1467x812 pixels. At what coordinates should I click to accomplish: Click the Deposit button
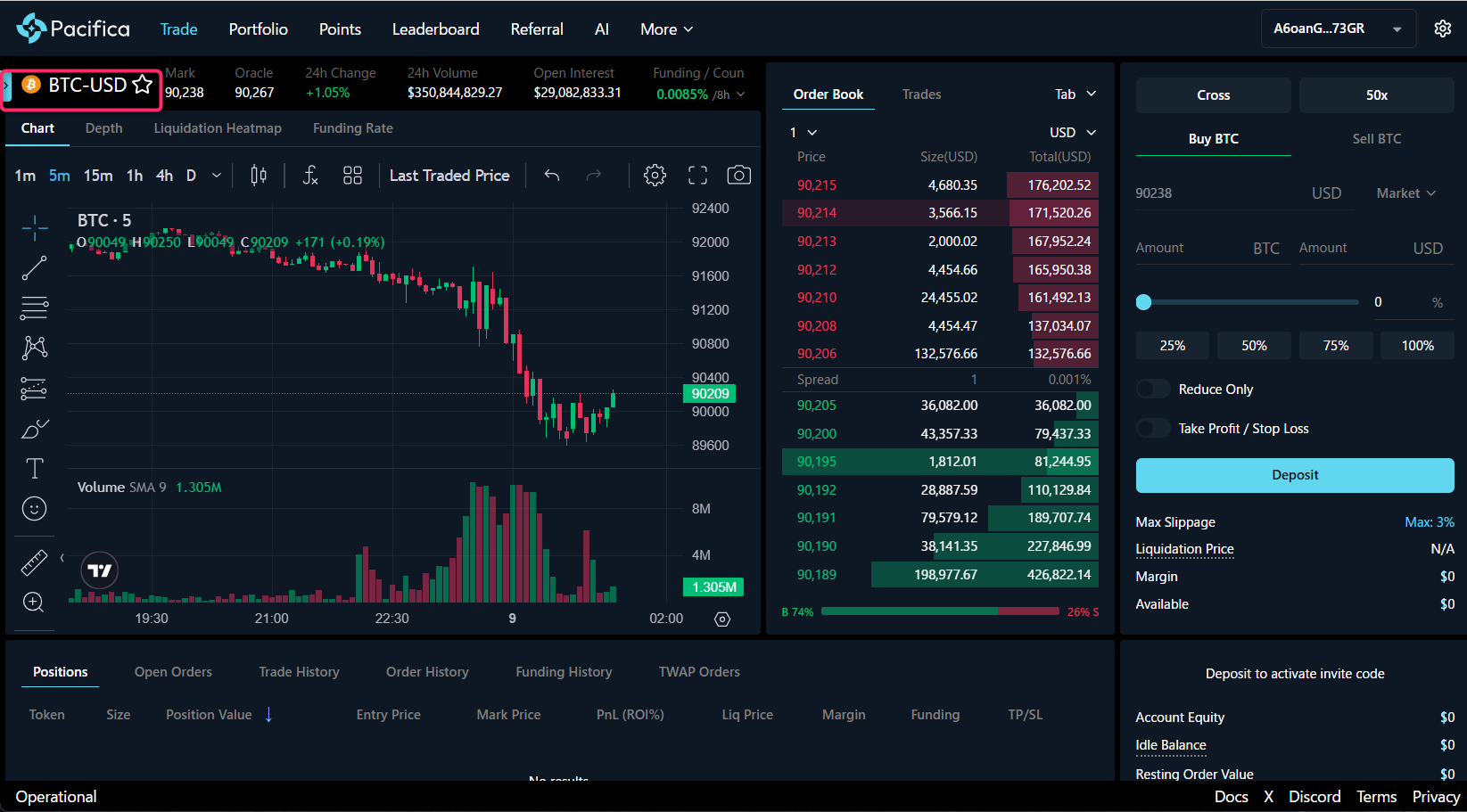click(x=1294, y=475)
